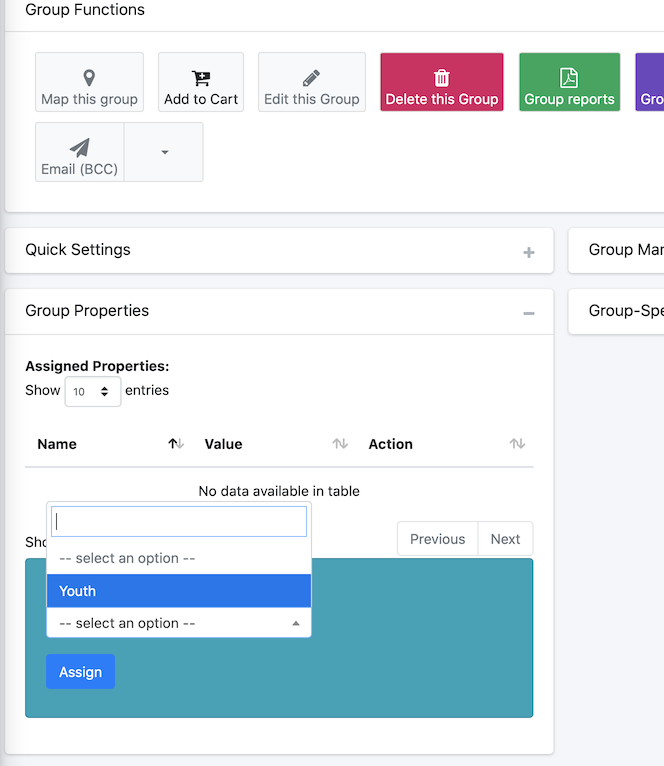Sort table by Name column
The height and width of the screenshot is (766, 664).
click(x=108, y=444)
